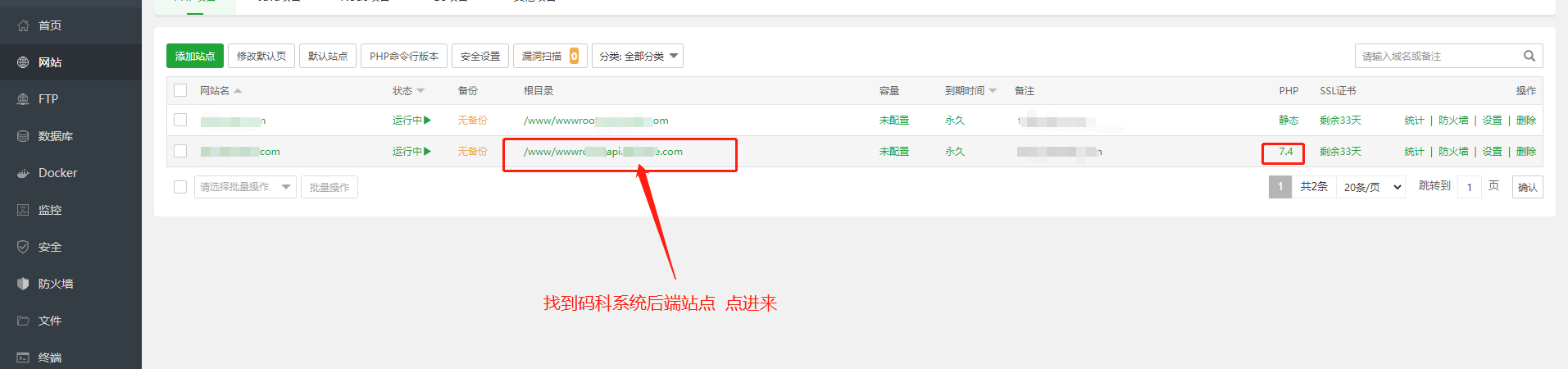Click 剩余33天 SSL link in .com row
Image resolution: width=1568 pixels, height=369 pixels.
(x=1340, y=152)
